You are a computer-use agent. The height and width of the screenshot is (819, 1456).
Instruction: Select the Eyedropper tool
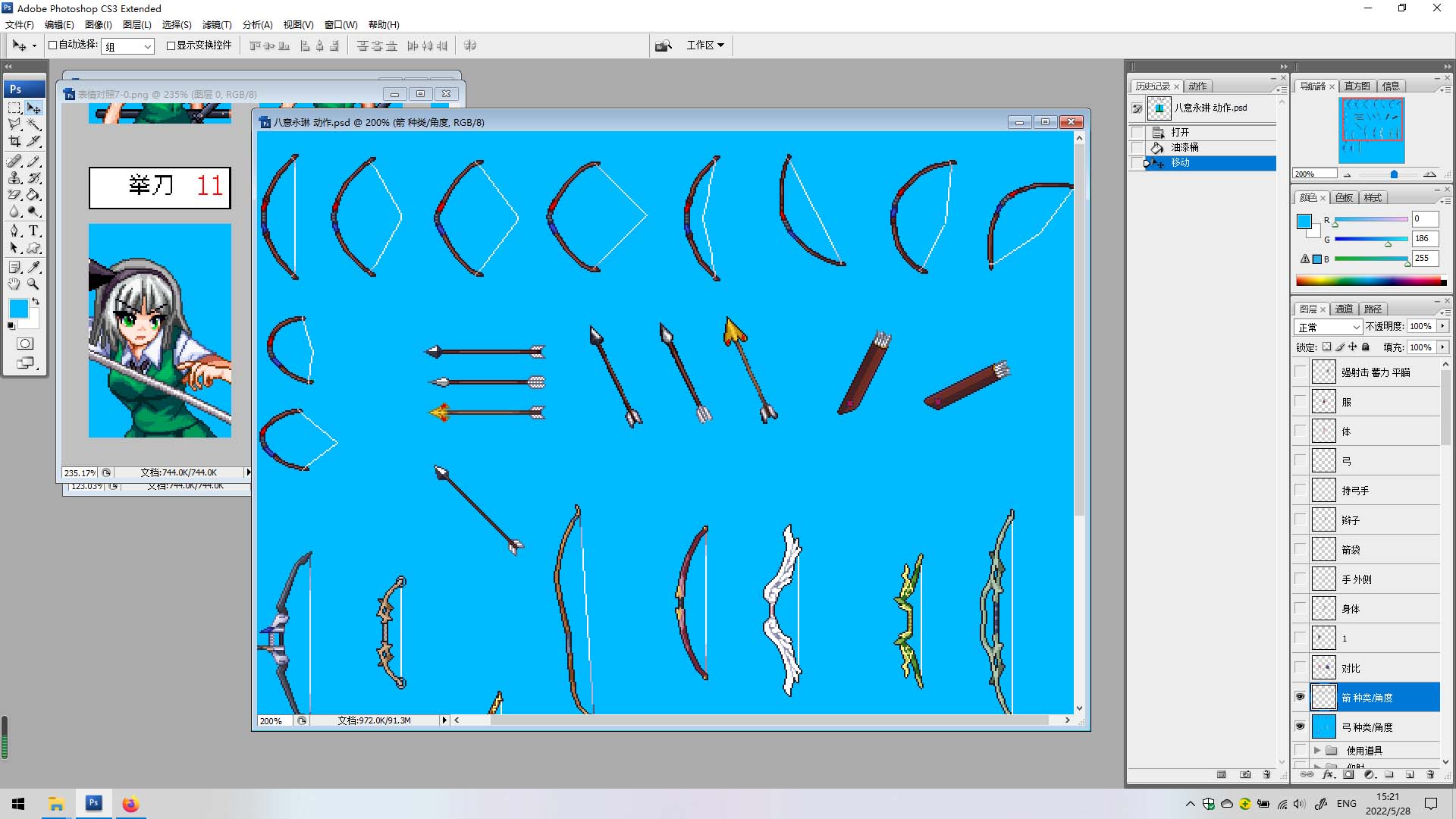point(33,267)
